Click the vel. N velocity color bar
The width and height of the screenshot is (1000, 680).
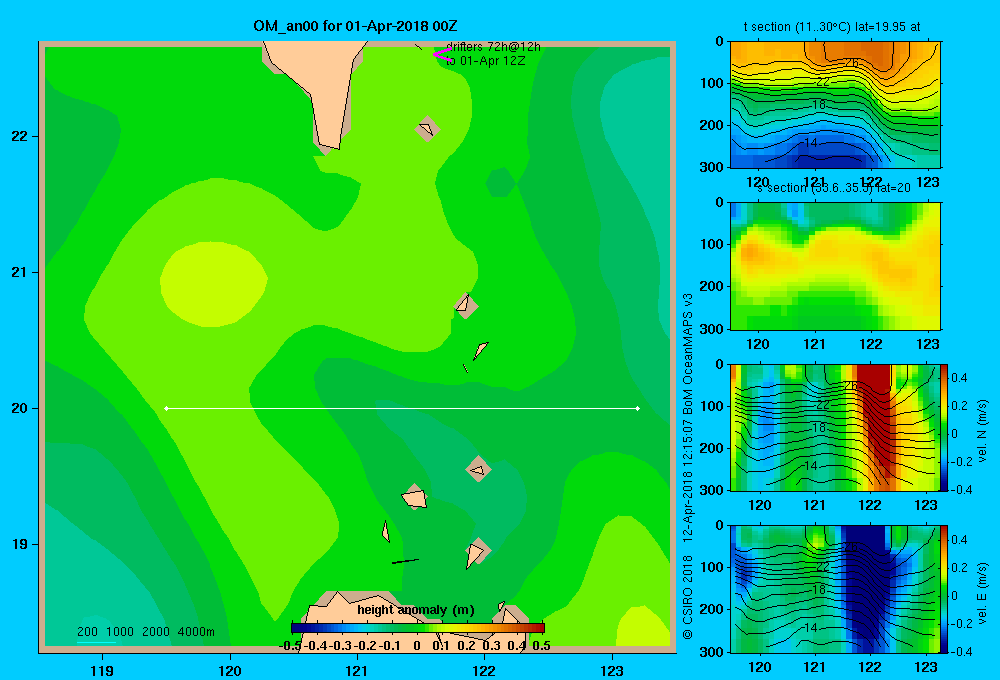[x=945, y=427]
